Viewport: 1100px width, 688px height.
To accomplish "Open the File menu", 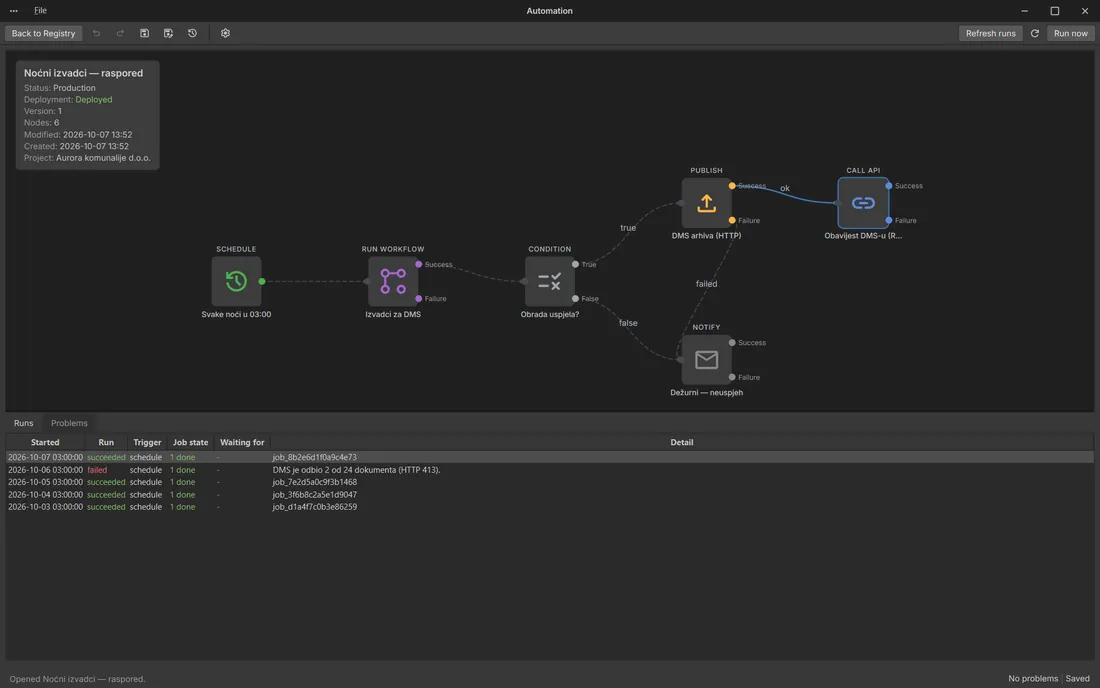I will tap(41, 11).
